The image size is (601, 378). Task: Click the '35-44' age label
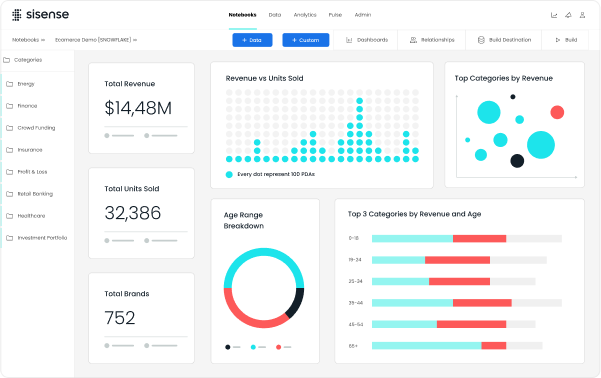coord(355,303)
